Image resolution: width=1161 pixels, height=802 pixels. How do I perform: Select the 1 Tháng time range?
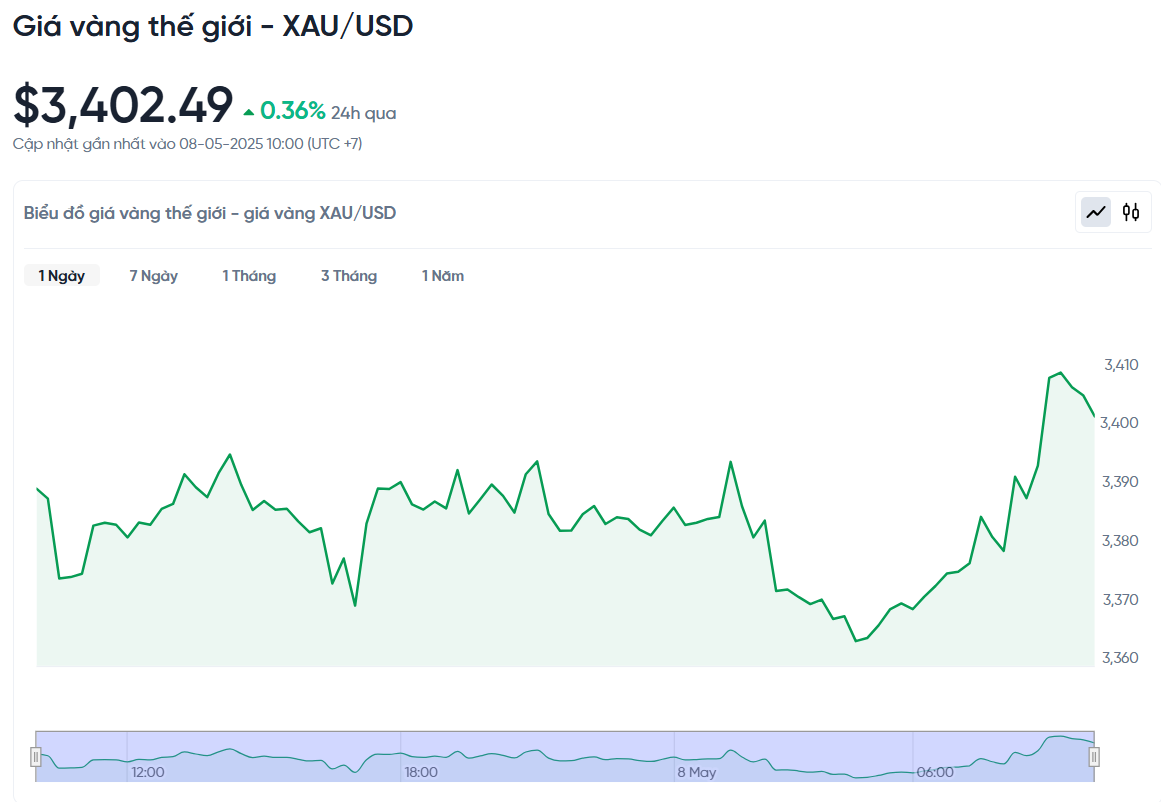point(250,275)
